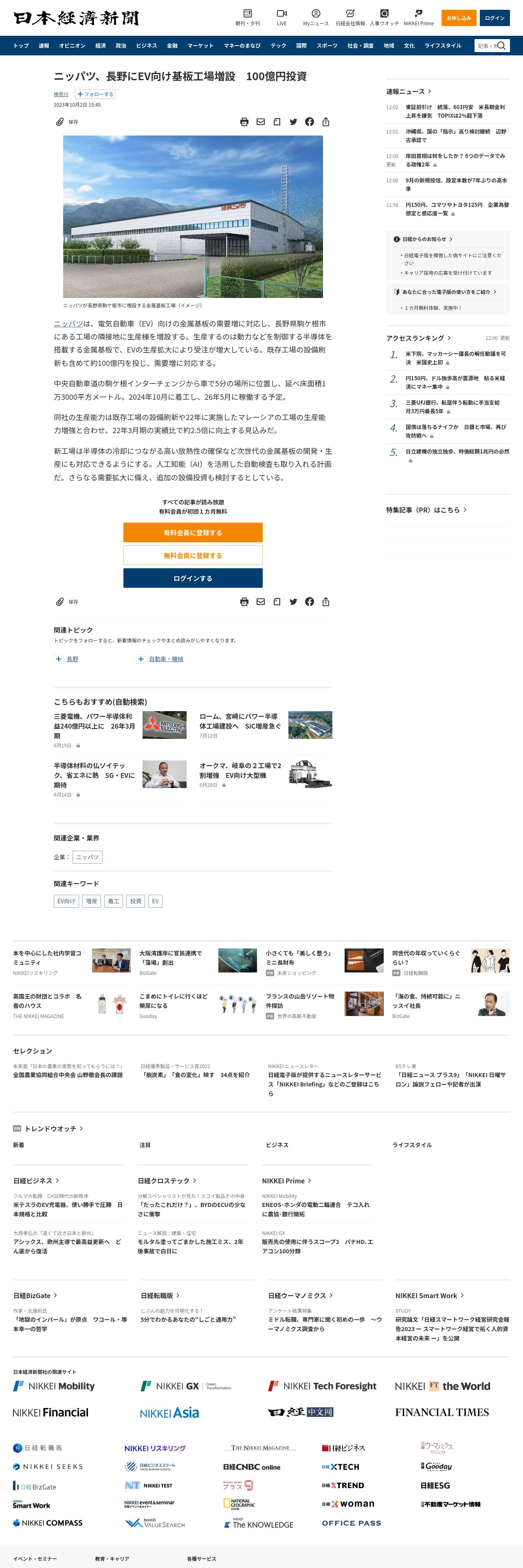Email the article using the bottom envelope icon
Viewport: 523px width, 1568px height.
click(261, 601)
